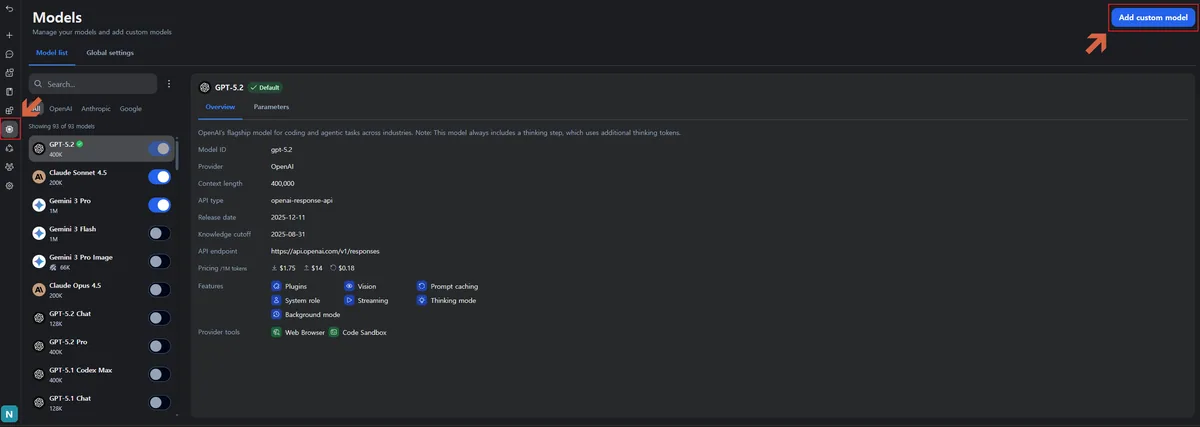Click the Streaming feature icon

click(x=349, y=300)
